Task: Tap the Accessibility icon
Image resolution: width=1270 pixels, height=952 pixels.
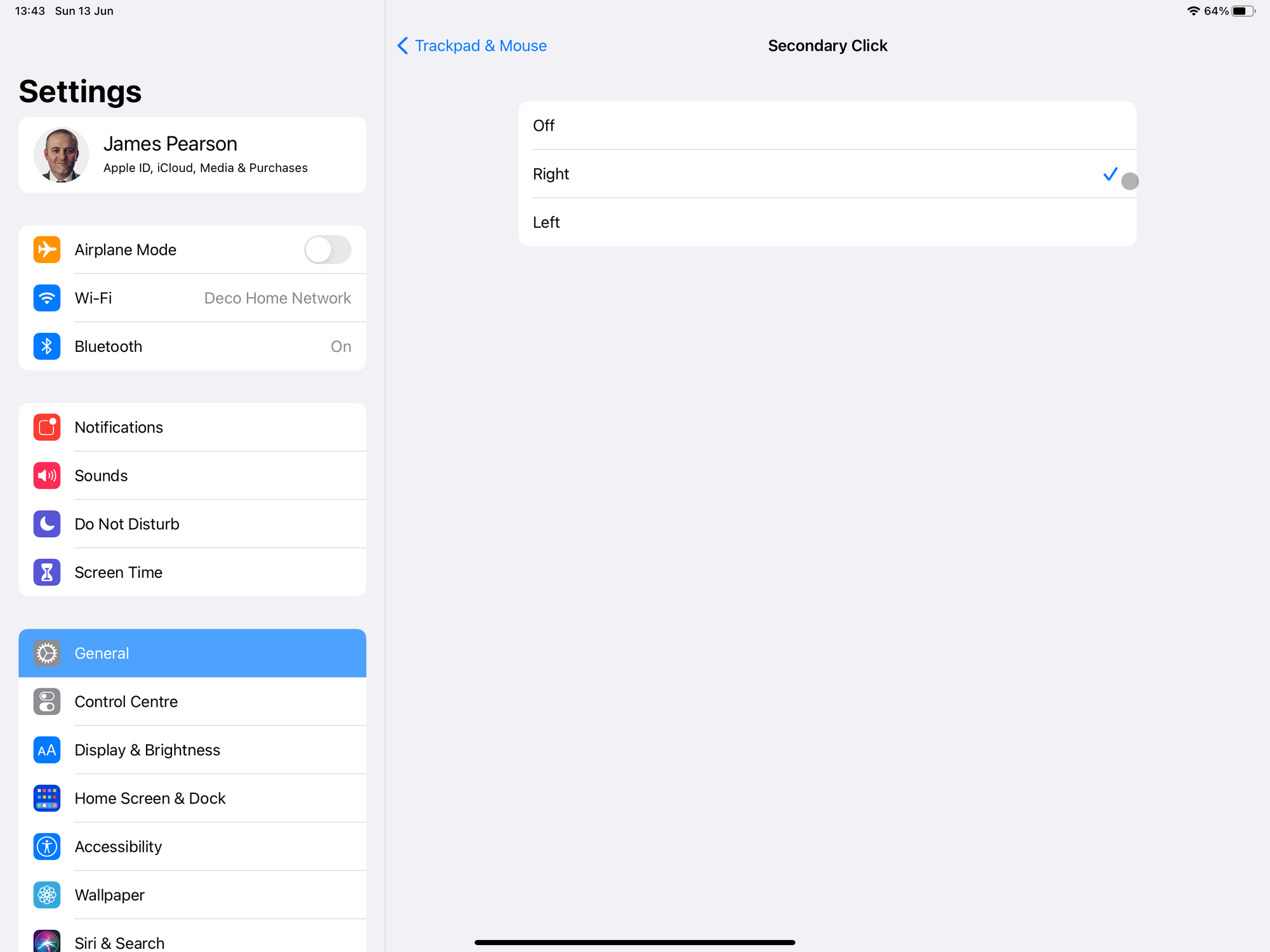Action: (x=47, y=847)
